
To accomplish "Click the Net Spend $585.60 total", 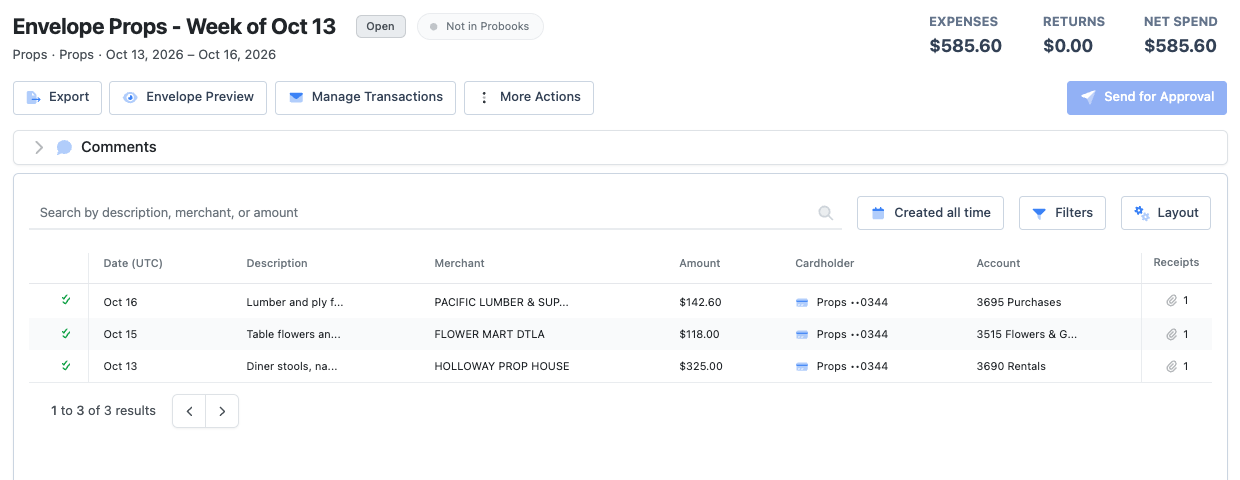I will 1180,46.
